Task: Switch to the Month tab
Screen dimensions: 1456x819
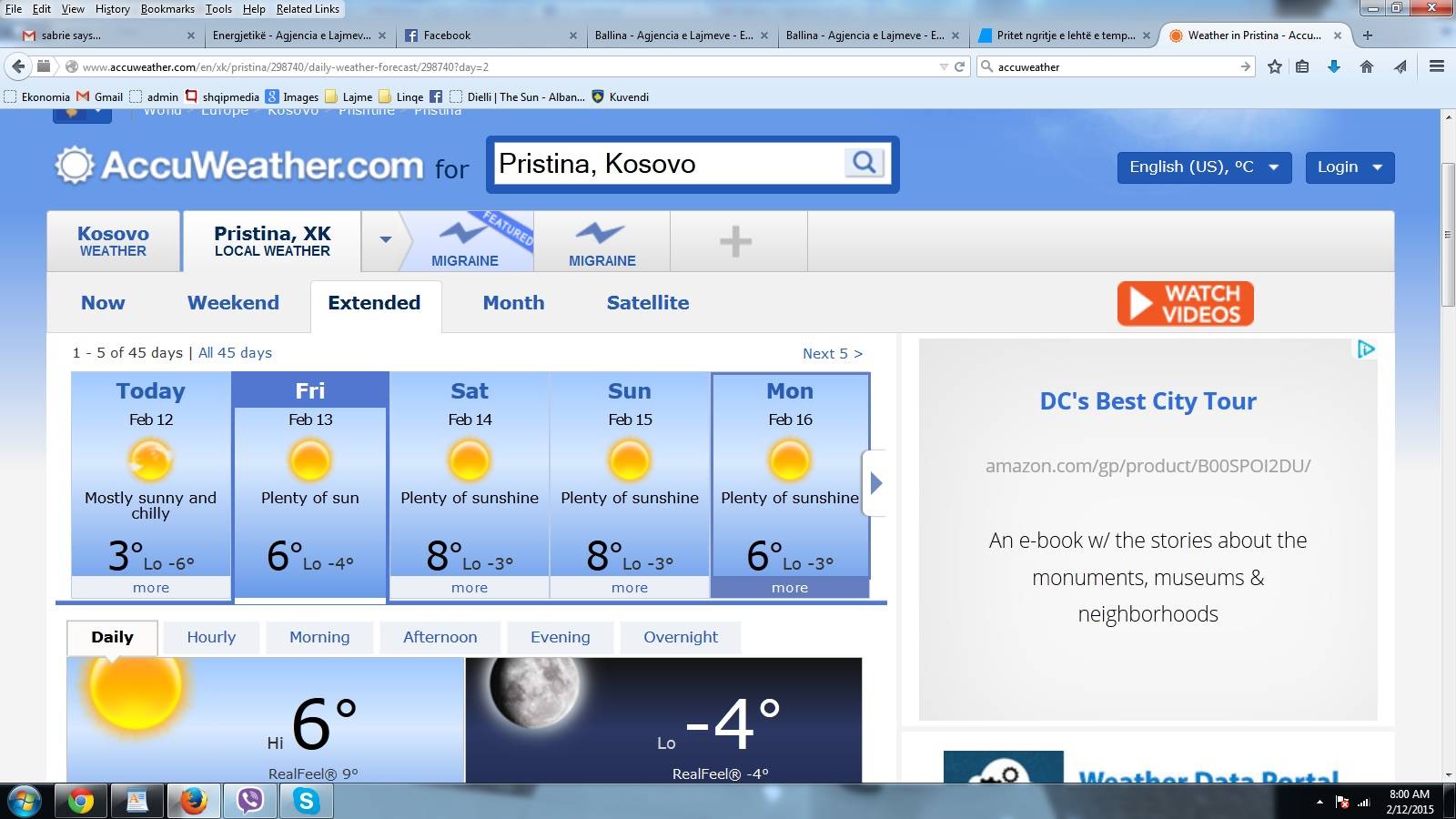Action: 513,303
